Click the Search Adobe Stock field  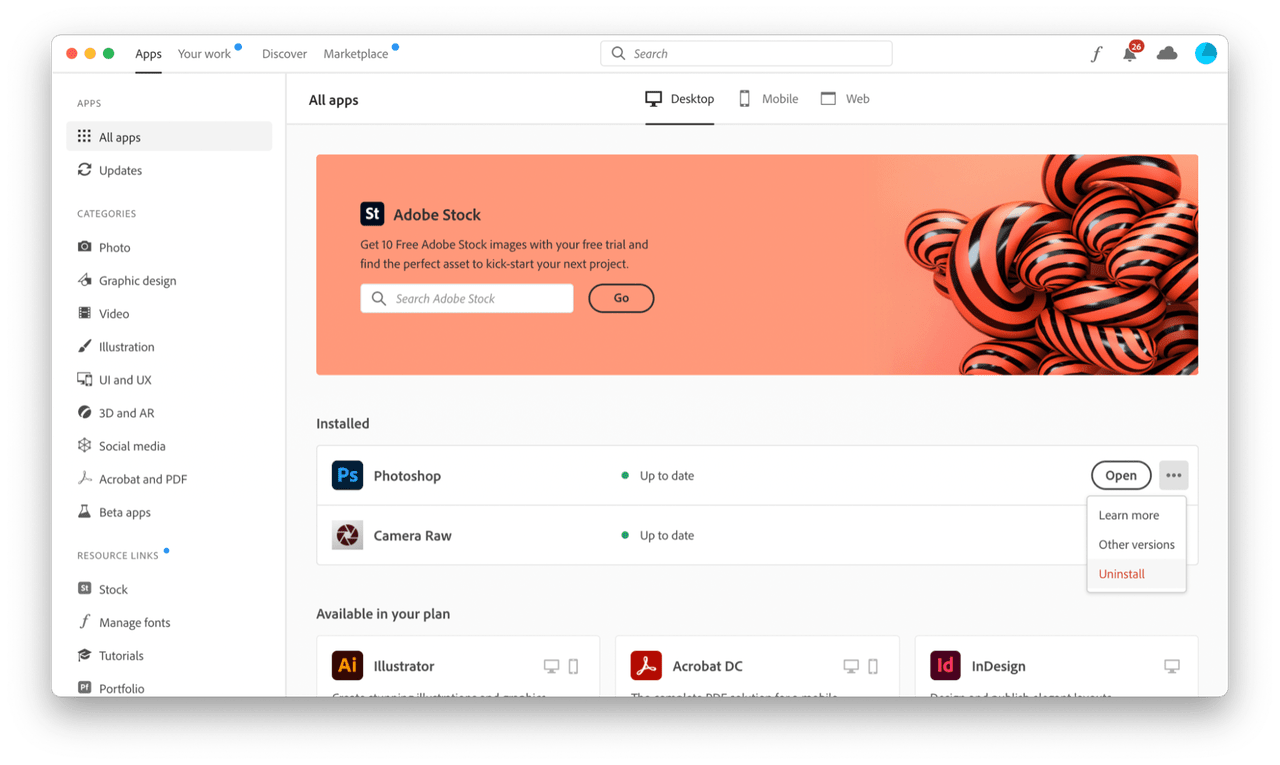tap(467, 298)
